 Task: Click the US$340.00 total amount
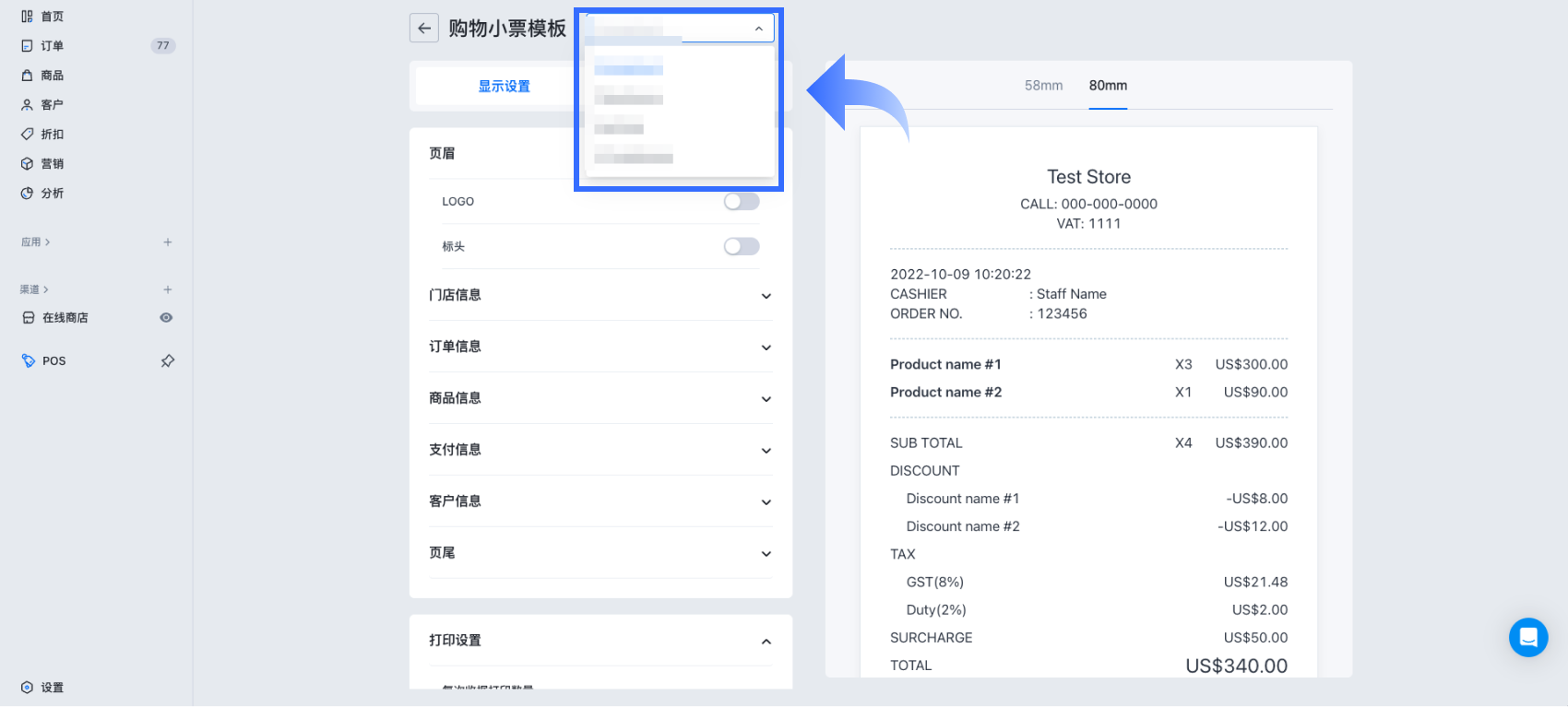point(1236,666)
